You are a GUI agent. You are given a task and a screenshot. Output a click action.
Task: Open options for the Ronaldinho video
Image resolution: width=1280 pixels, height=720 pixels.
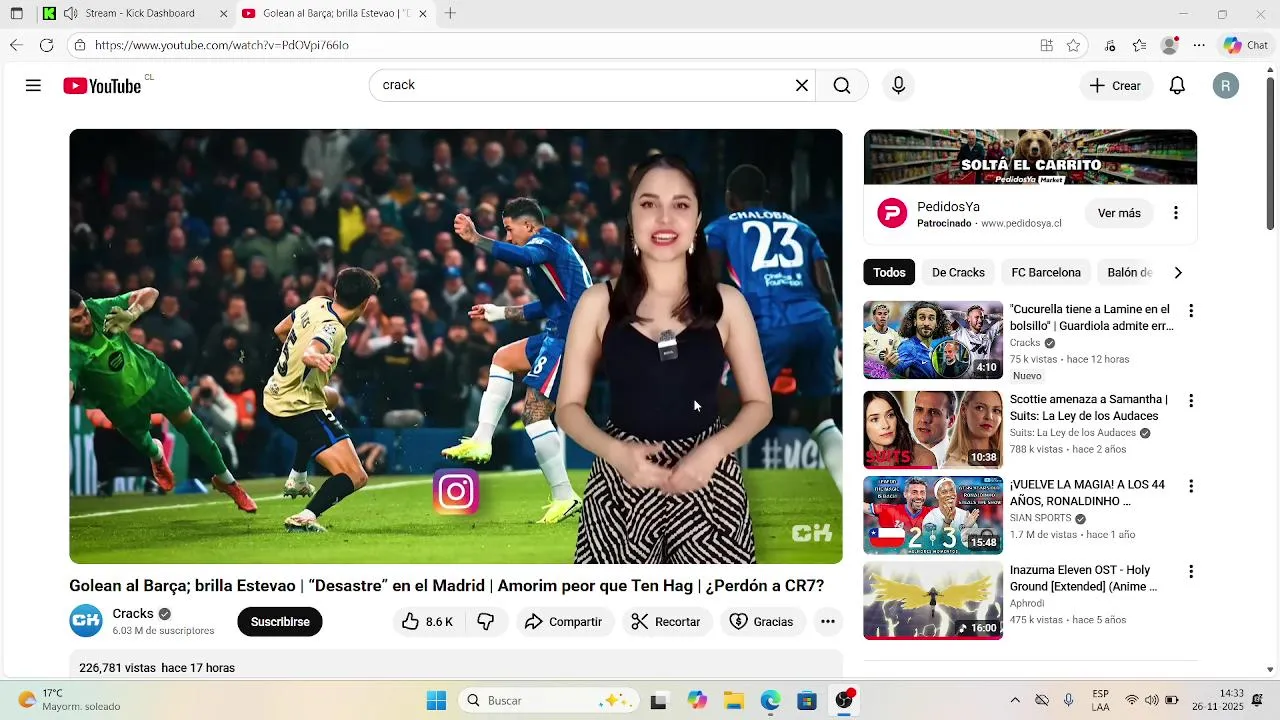1190,486
